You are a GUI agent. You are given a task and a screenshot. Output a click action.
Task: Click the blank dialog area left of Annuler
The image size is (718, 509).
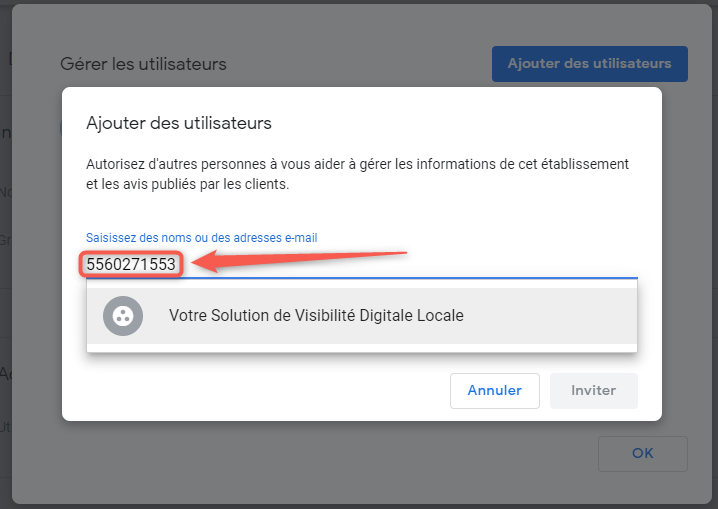(260, 390)
